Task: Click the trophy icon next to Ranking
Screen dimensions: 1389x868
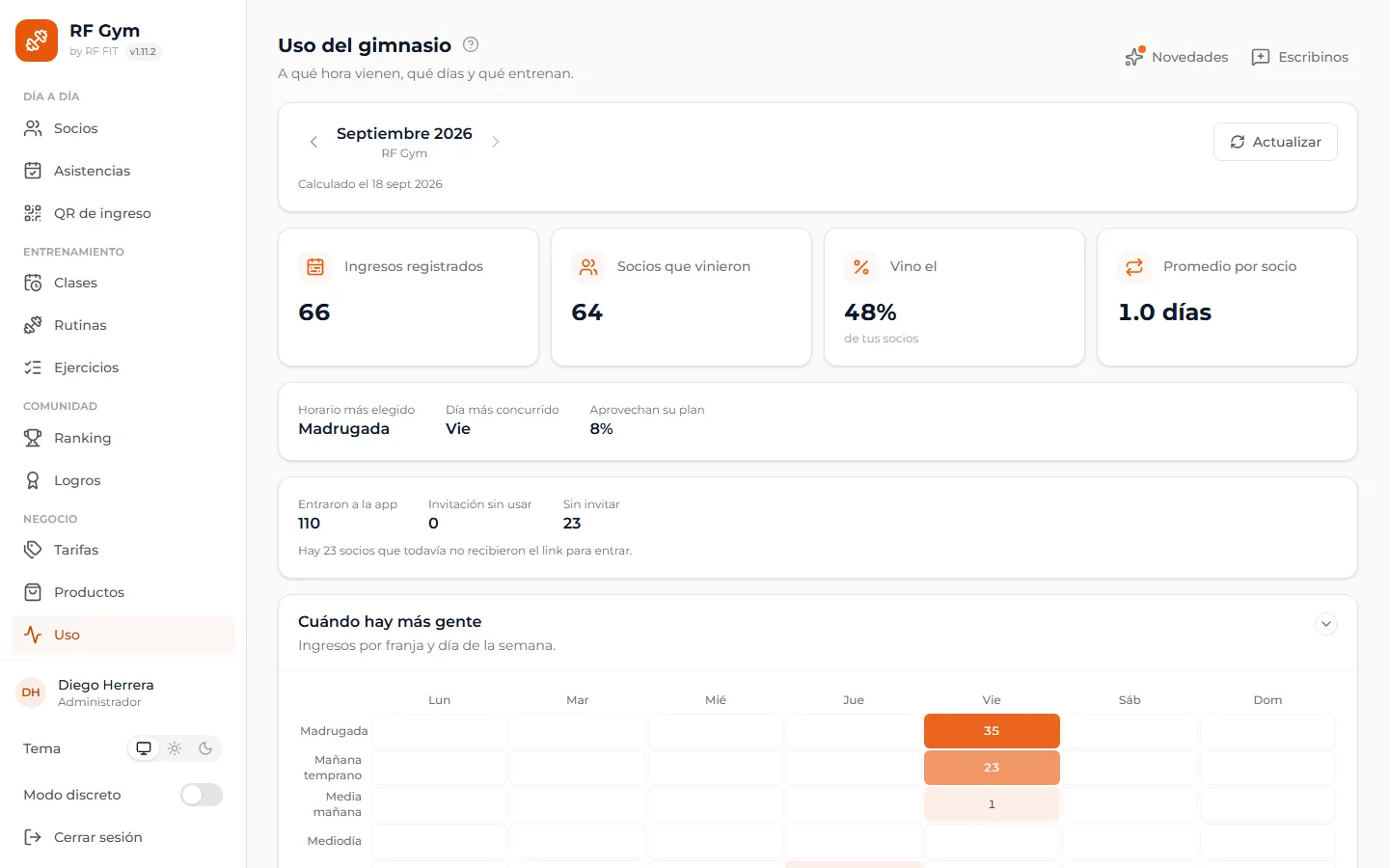Action: click(x=33, y=438)
